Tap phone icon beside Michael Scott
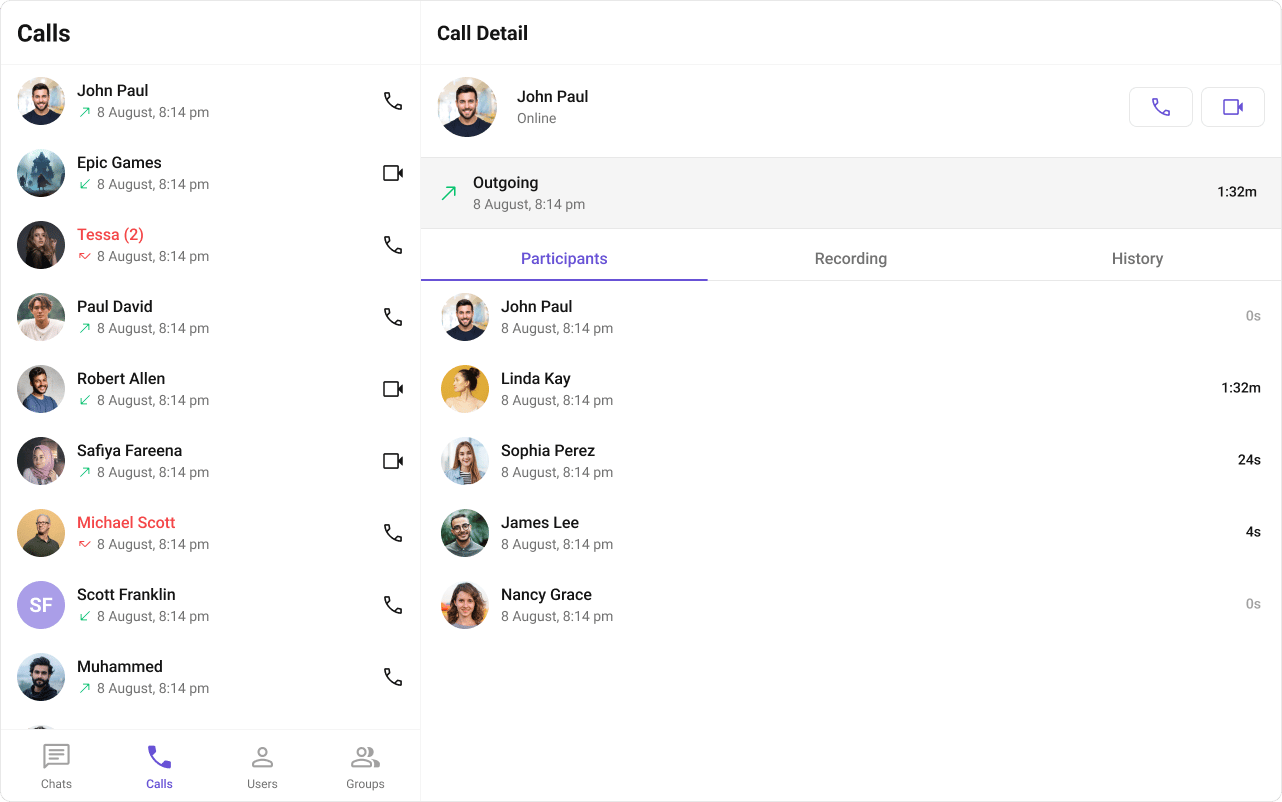 tap(393, 533)
